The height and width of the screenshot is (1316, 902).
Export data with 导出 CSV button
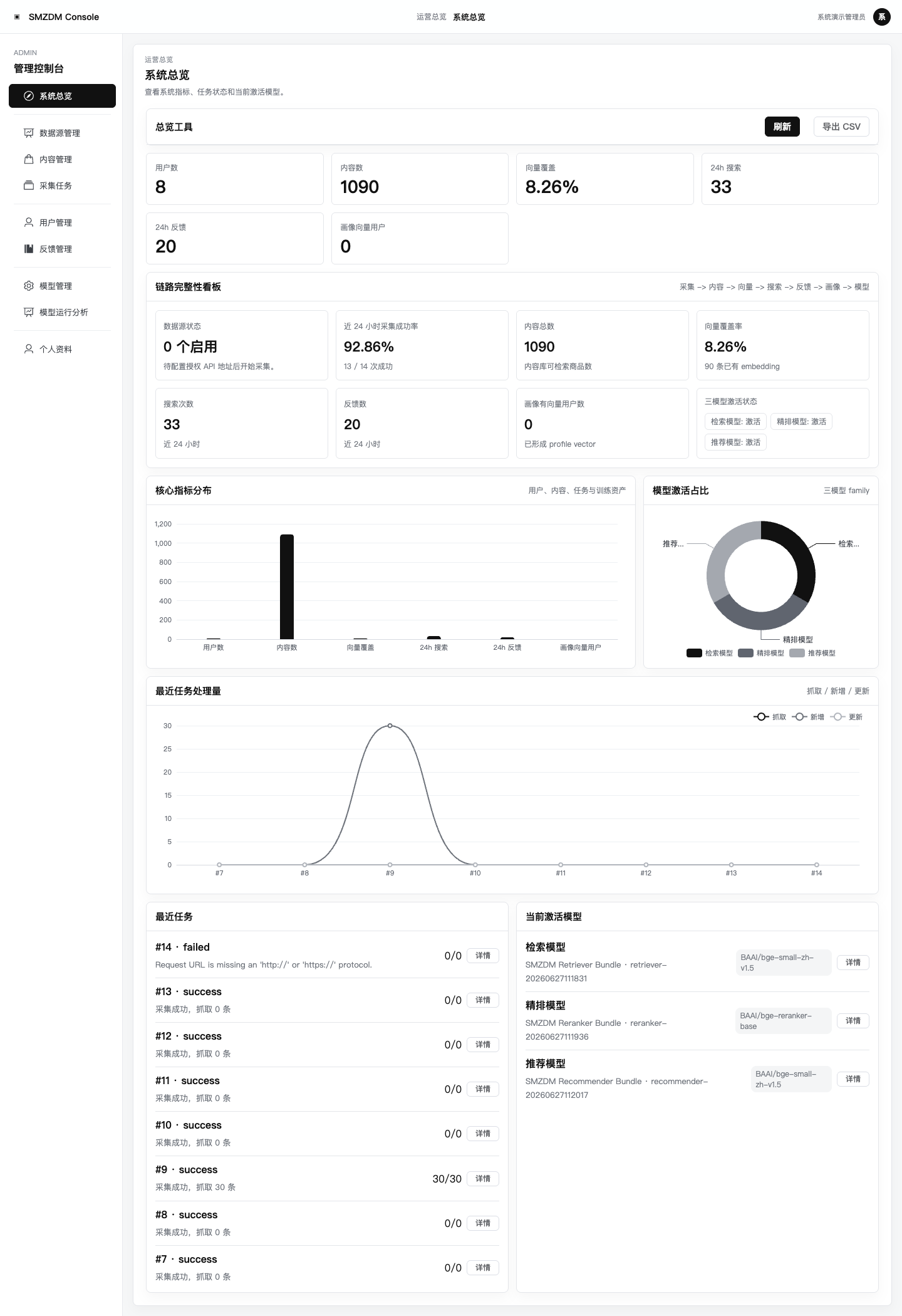click(841, 127)
